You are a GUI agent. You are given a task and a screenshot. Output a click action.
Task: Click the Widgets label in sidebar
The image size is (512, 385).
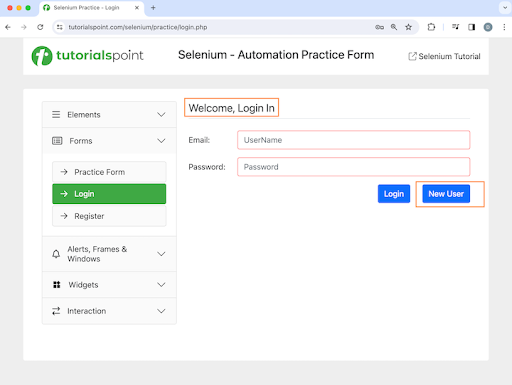click(x=83, y=285)
